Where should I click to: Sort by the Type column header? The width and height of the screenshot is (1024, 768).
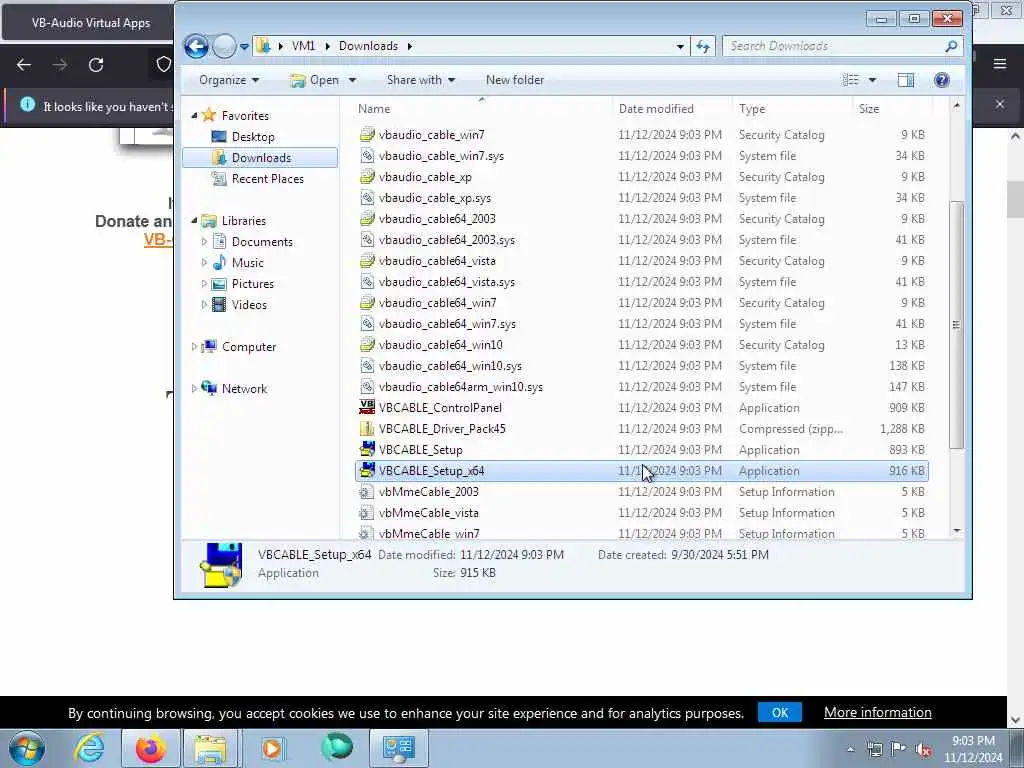[x=752, y=108]
